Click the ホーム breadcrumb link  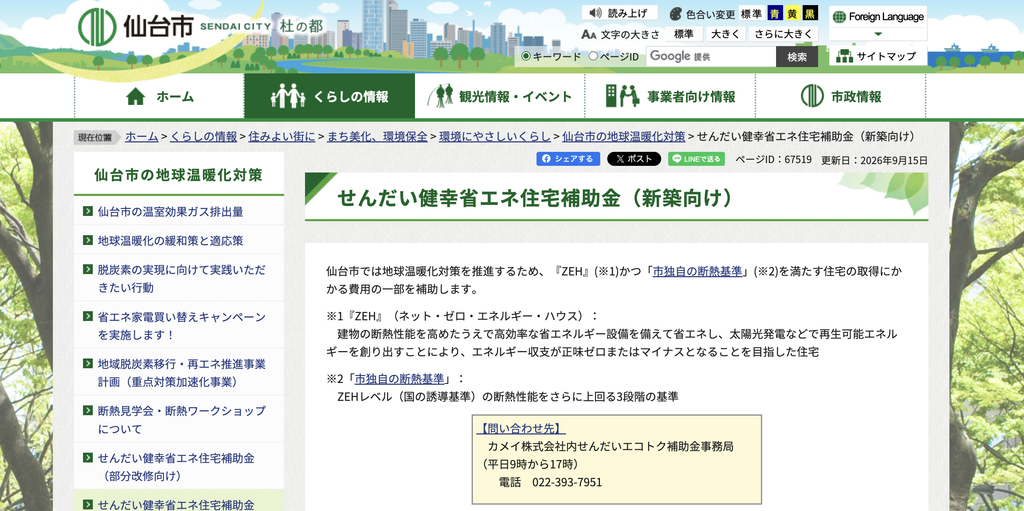(x=142, y=137)
